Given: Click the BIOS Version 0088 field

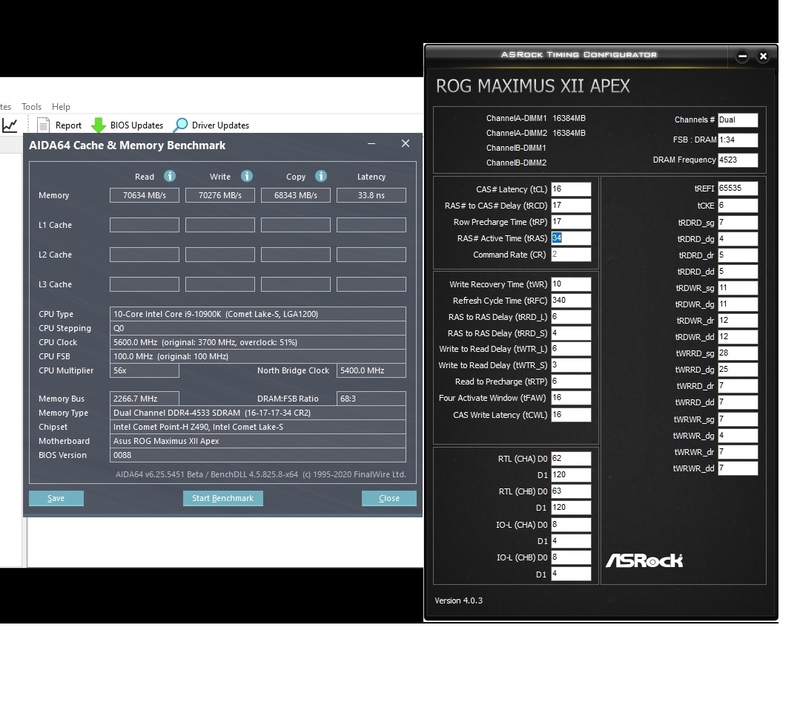Looking at the screenshot, I should pos(258,455).
